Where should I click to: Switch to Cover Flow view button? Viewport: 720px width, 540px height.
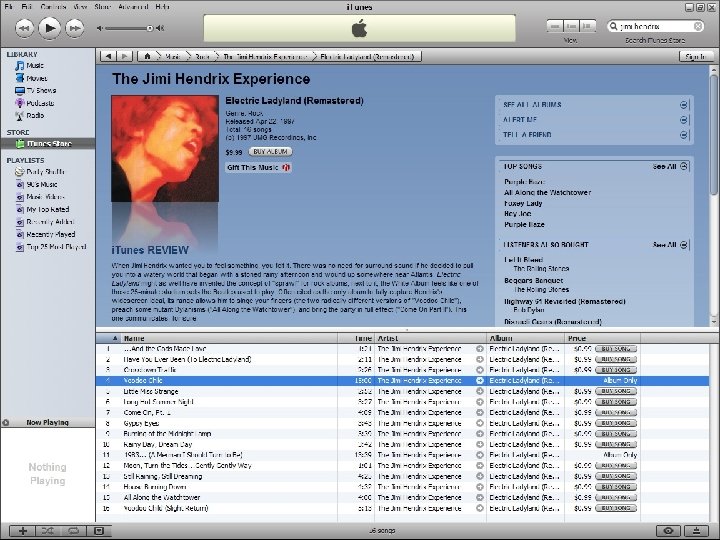587,27
